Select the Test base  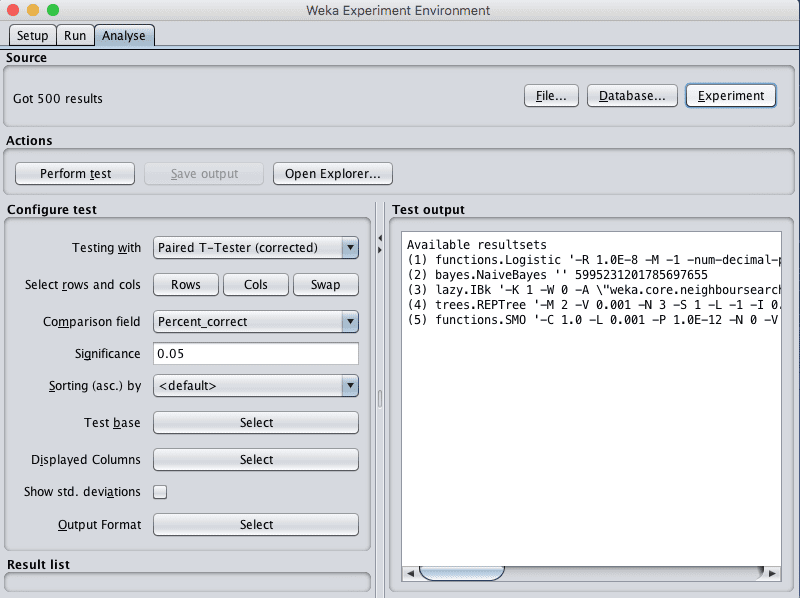click(256, 423)
